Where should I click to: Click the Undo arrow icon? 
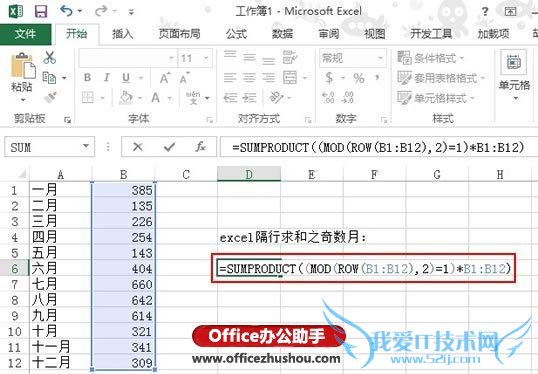pyautogui.click(x=67, y=11)
